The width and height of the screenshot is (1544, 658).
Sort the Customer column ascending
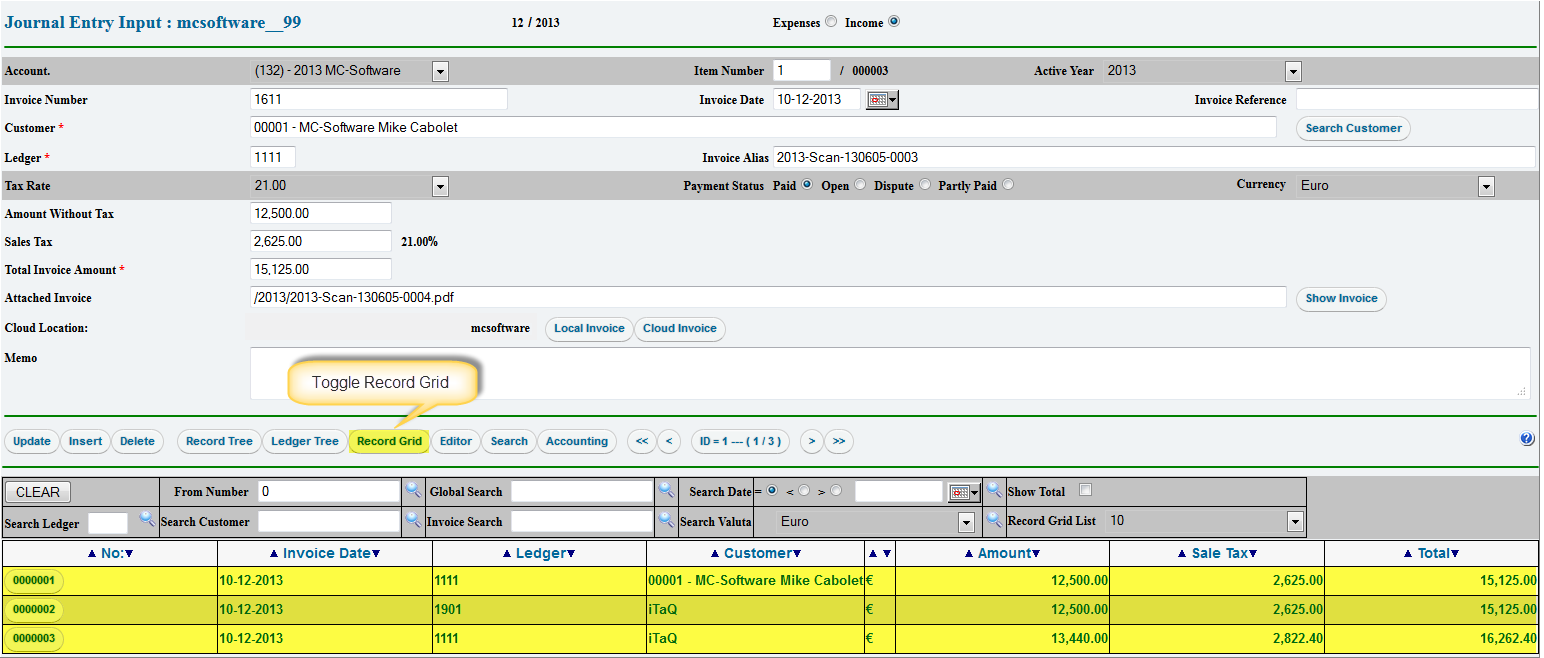[x=715, y=554]
